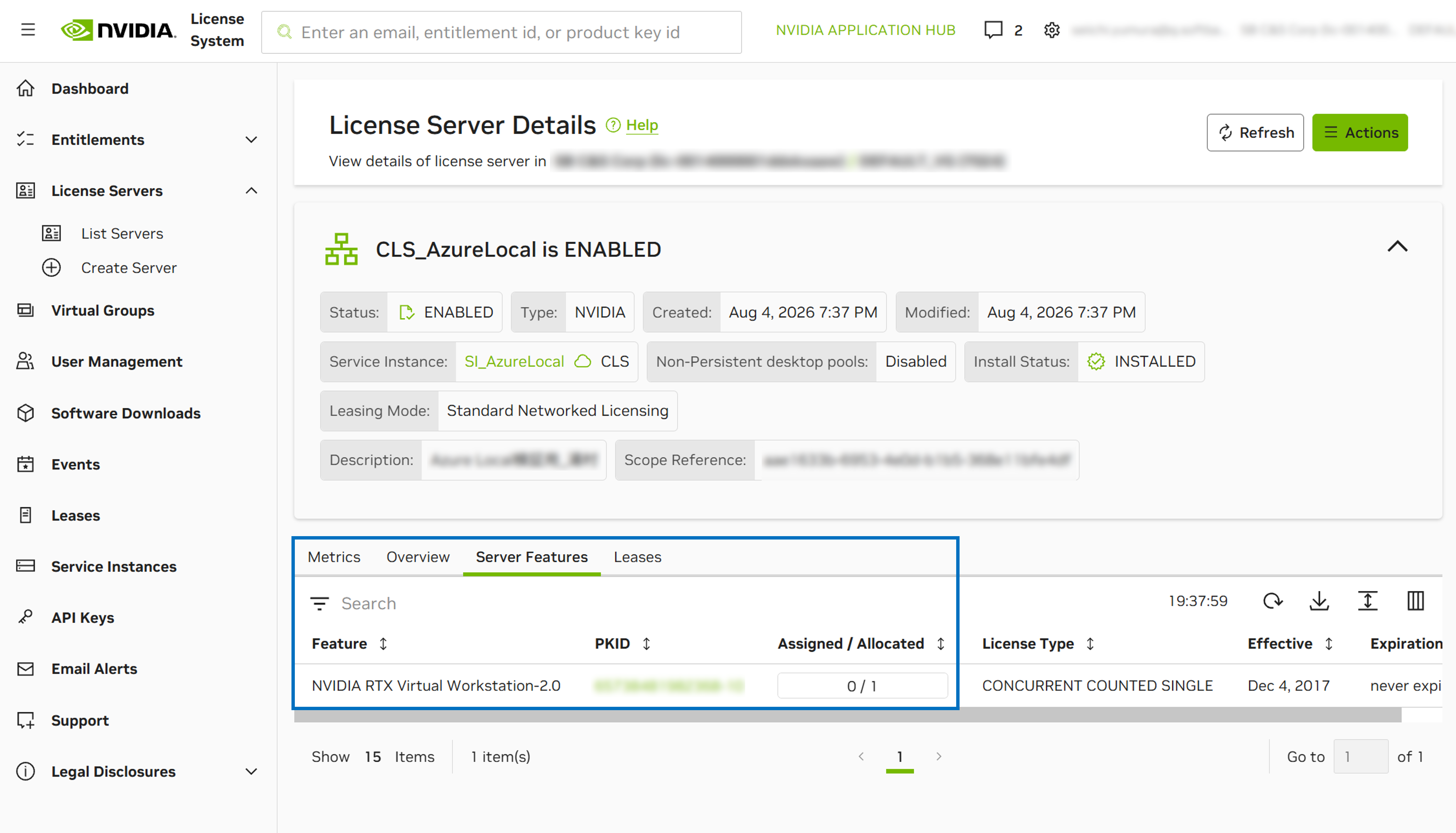
Task: Click the Create Server plus icon
Action: (x=51, y=268)
